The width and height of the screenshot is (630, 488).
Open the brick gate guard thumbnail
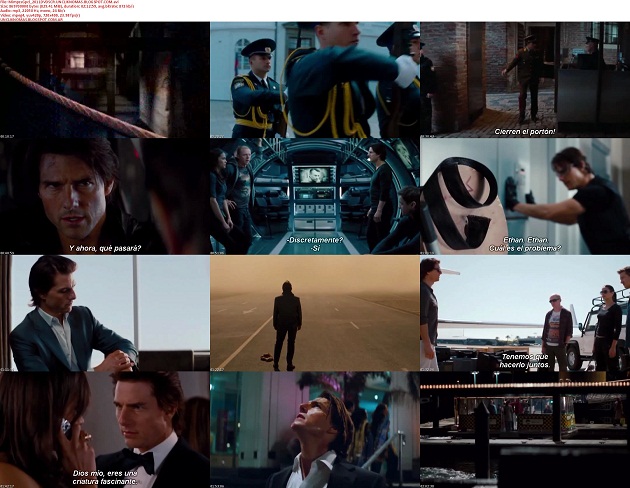click(x=525, y=80)
